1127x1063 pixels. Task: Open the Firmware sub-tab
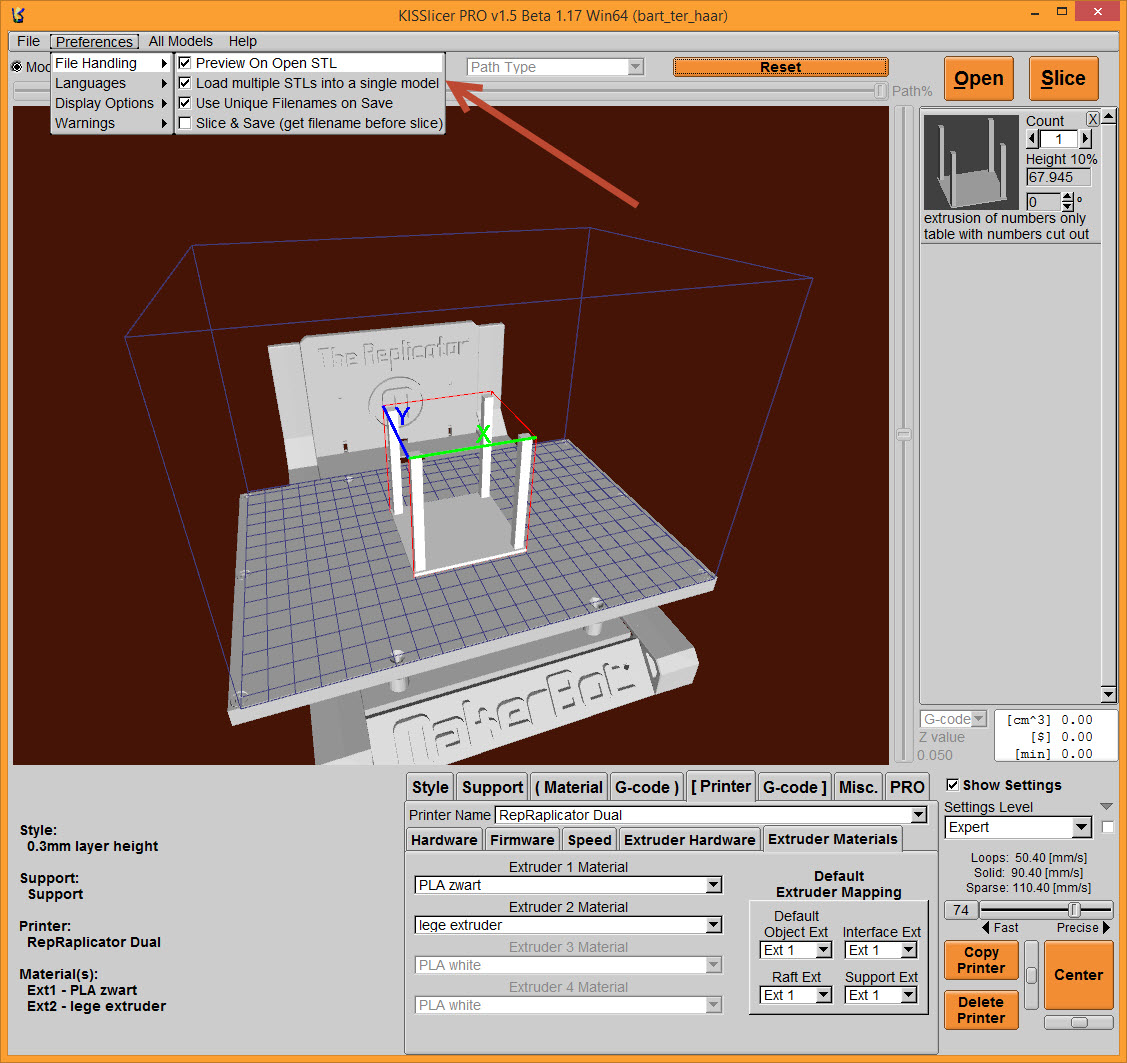522,839
